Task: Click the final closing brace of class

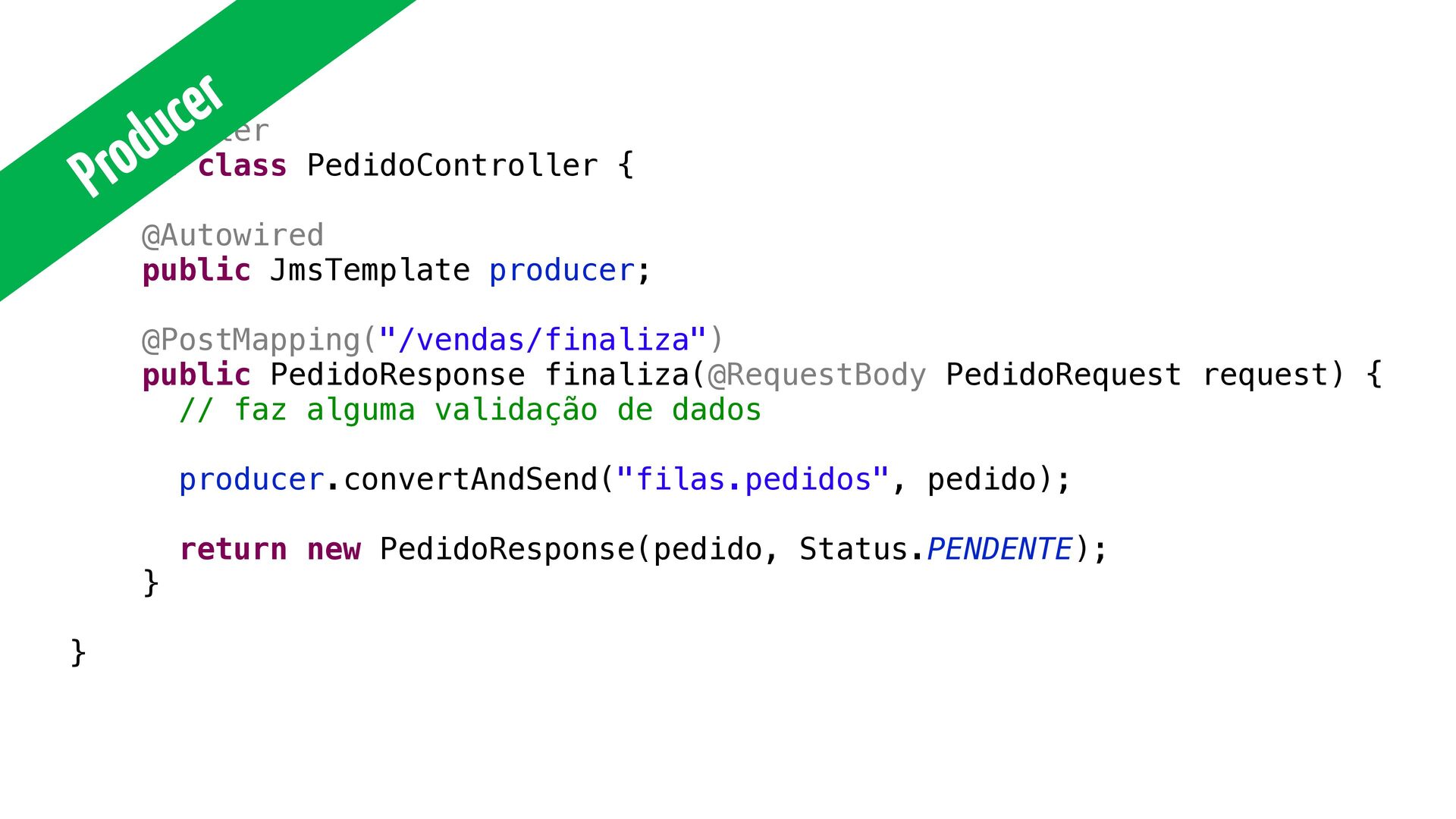Action: [x=78, y=652]
